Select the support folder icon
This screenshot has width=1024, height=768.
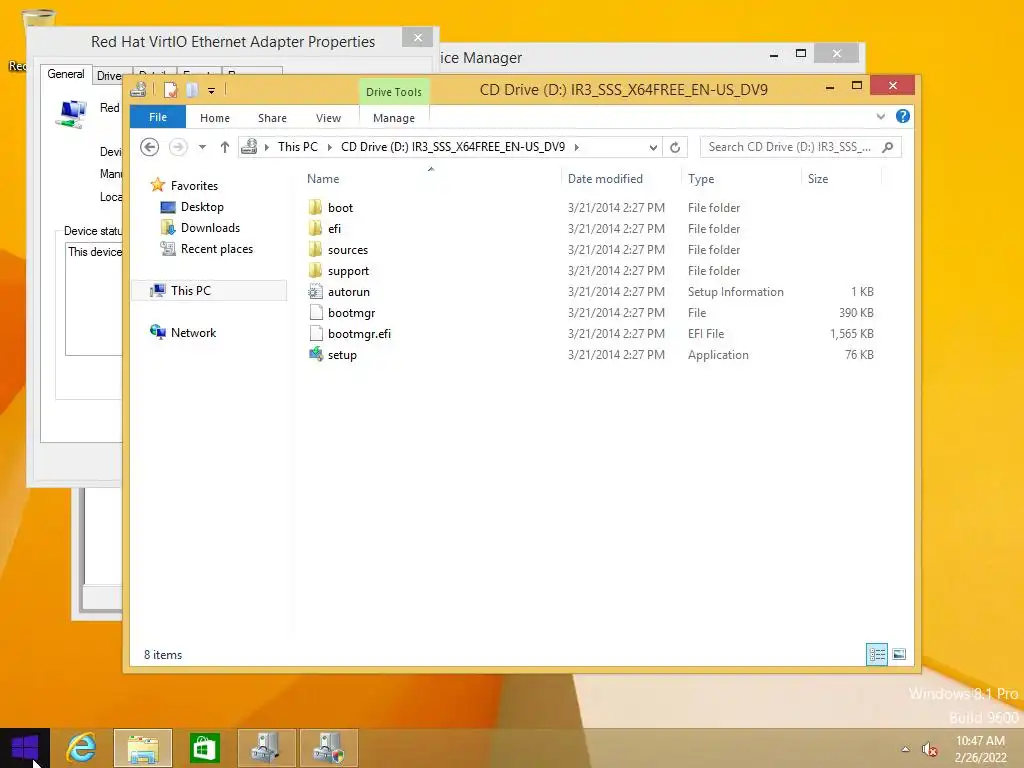tap(315, 270)
